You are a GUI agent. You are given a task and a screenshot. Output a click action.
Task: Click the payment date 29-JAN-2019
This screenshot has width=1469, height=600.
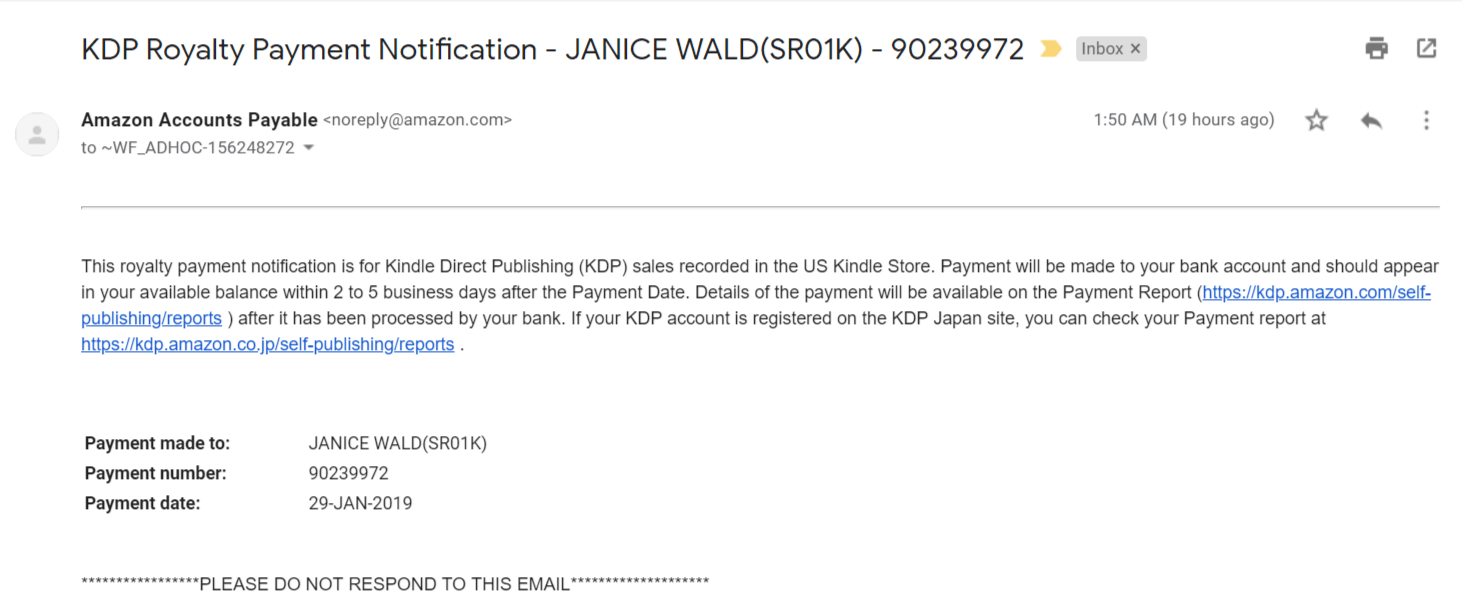click(x=360, y=503)
